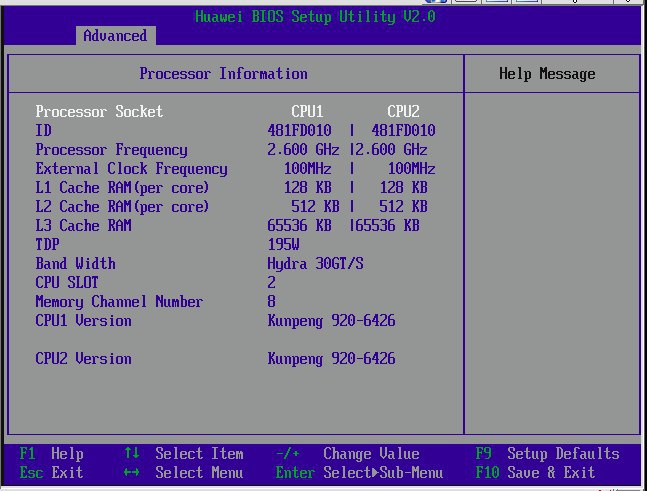Click the Help Message panel title

click(x=547, y=74)
